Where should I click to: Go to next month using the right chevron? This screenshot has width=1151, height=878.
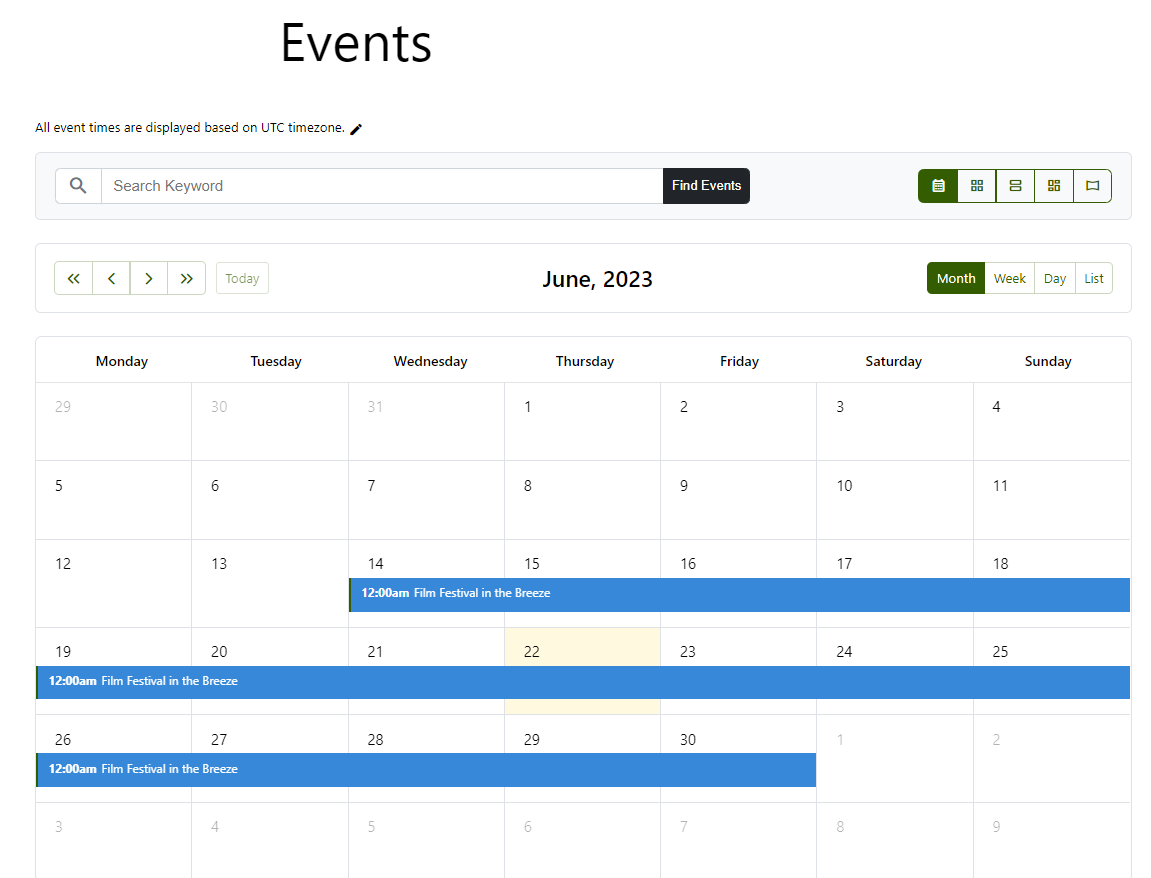click(x=148, y=278)
